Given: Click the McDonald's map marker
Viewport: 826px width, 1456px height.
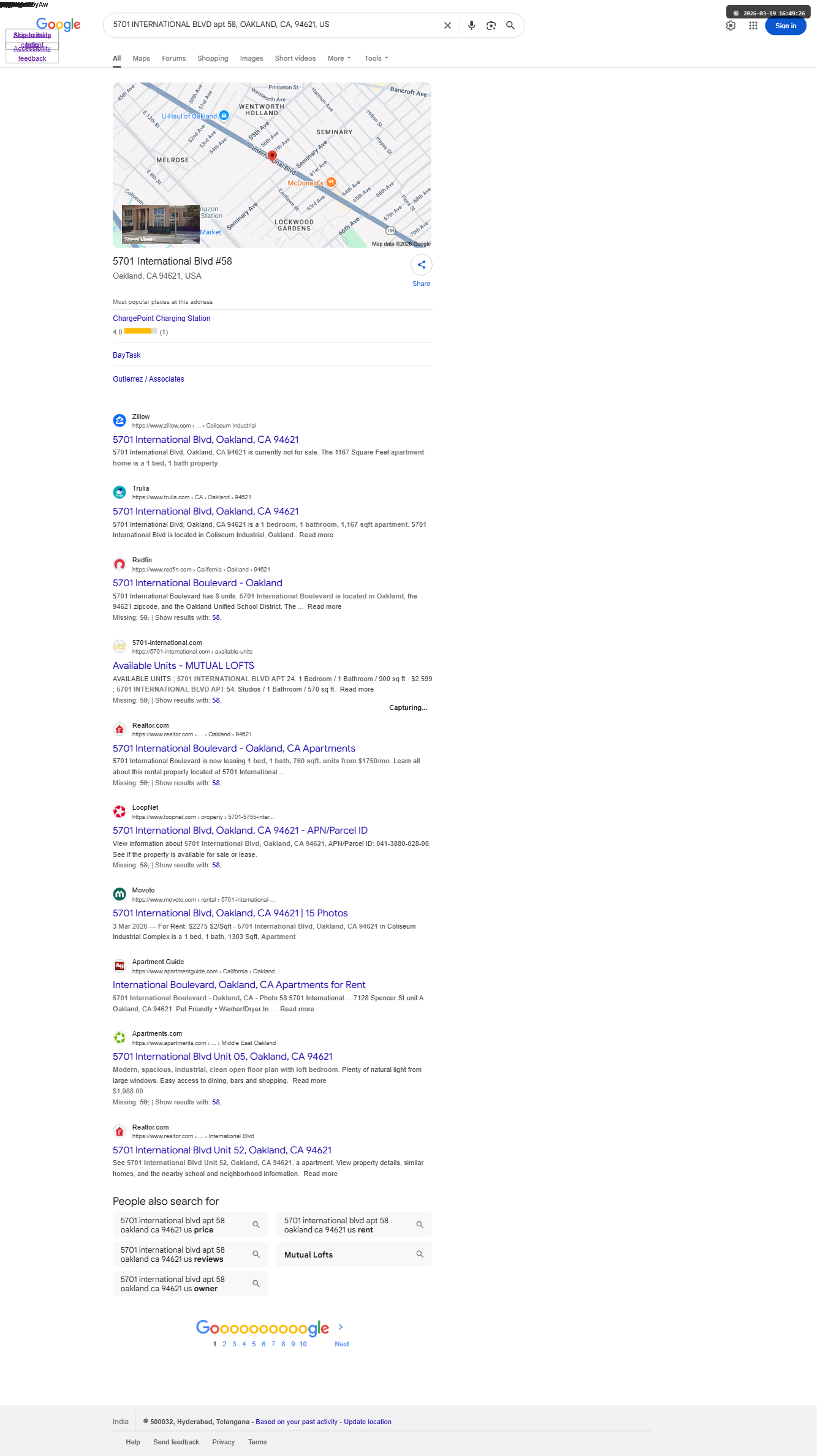Looking at the screenshot, I should click(331, 182).
